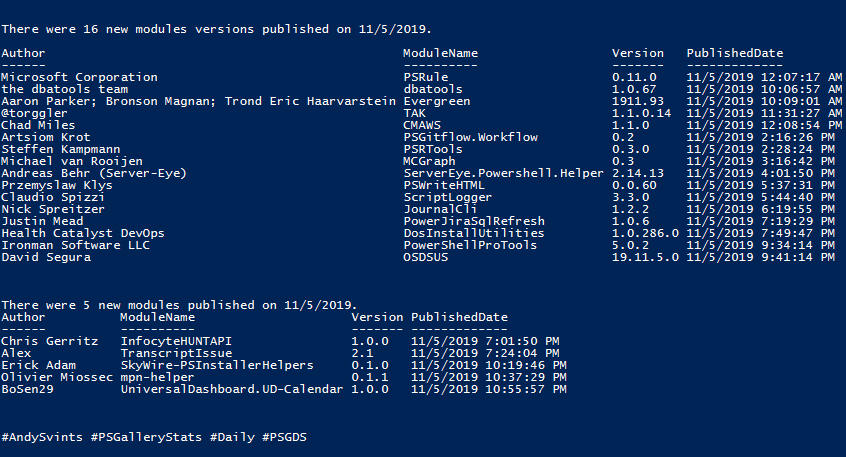Viewport: 846px width, 457px height.
Task: Click version '19.11.5.0'
Action: click(x=645, y=257)
